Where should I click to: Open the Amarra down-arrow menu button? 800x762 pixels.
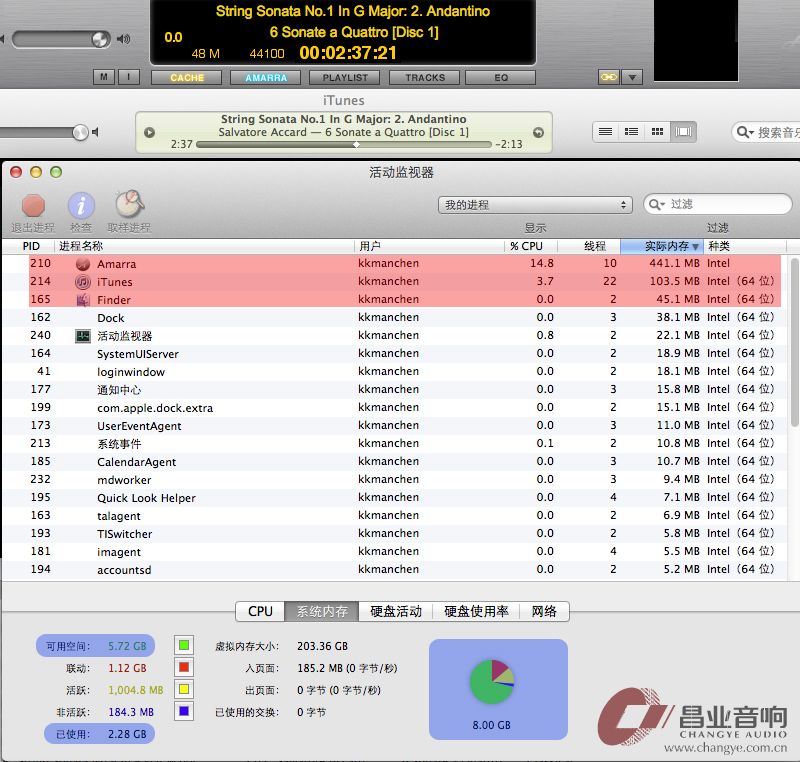click(x=633, y=78)
